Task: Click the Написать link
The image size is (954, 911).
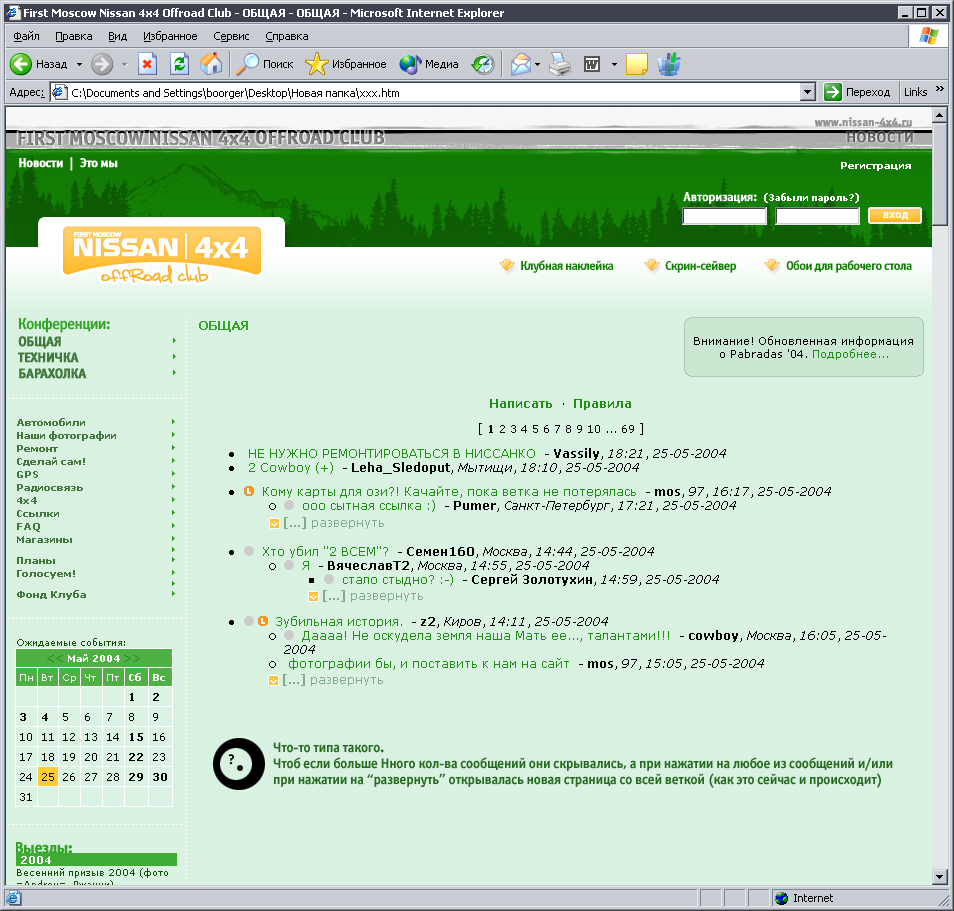Action: click(x=521, y=403)
